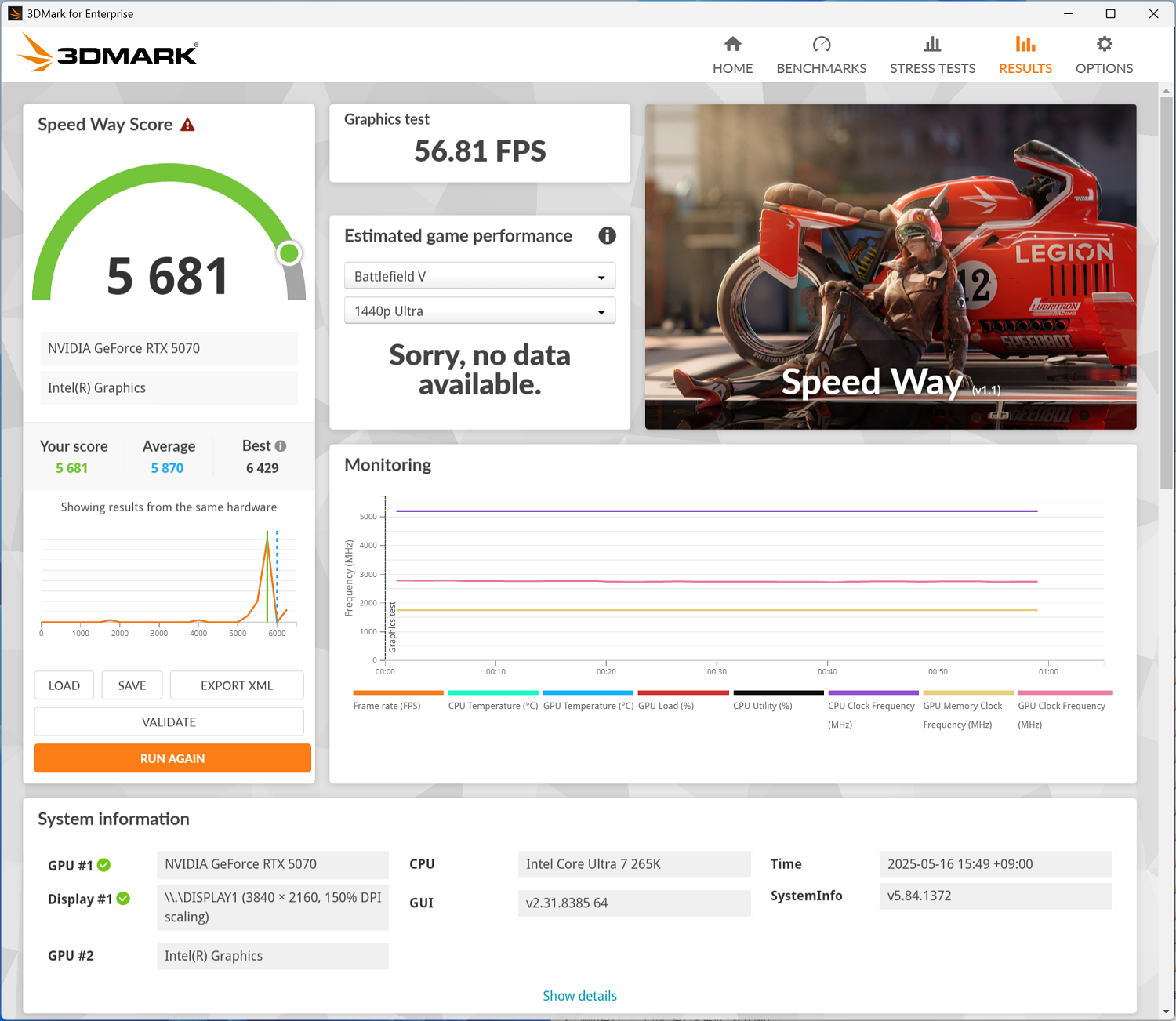Click the EXPORT XML button
The width and height of the screenshot is (1176, 1021).
[x=237, y=685]
